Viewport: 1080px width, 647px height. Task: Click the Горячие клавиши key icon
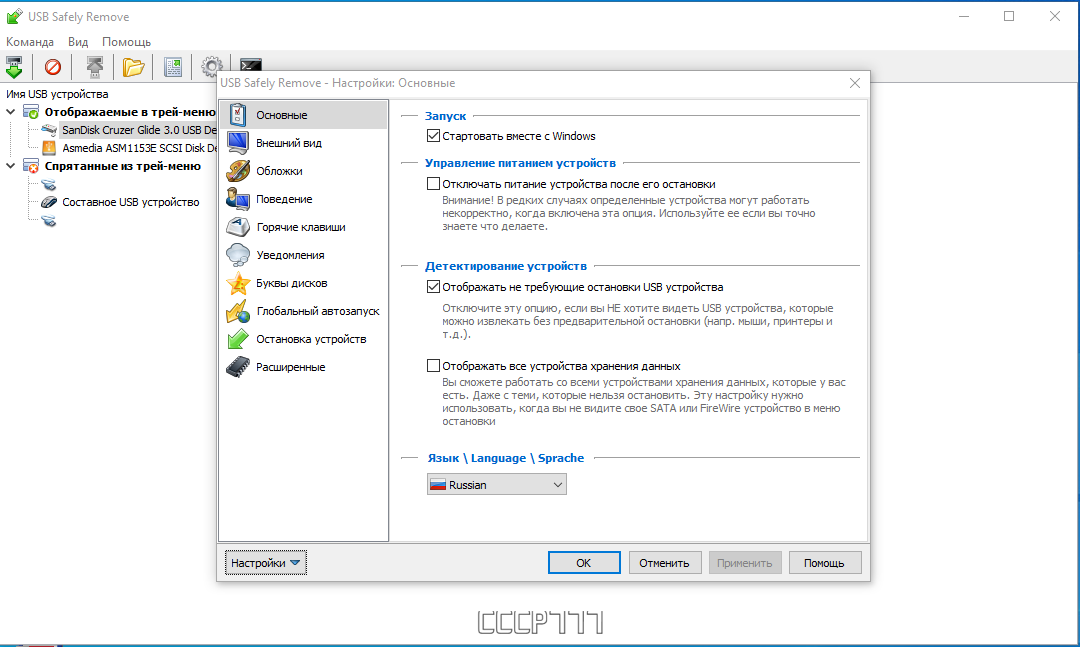click(x=238, y=227)
